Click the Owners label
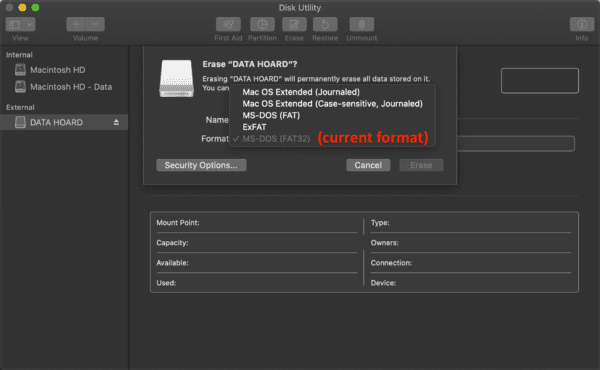Viewport: 600px width, 370px height. click(385, 243)
